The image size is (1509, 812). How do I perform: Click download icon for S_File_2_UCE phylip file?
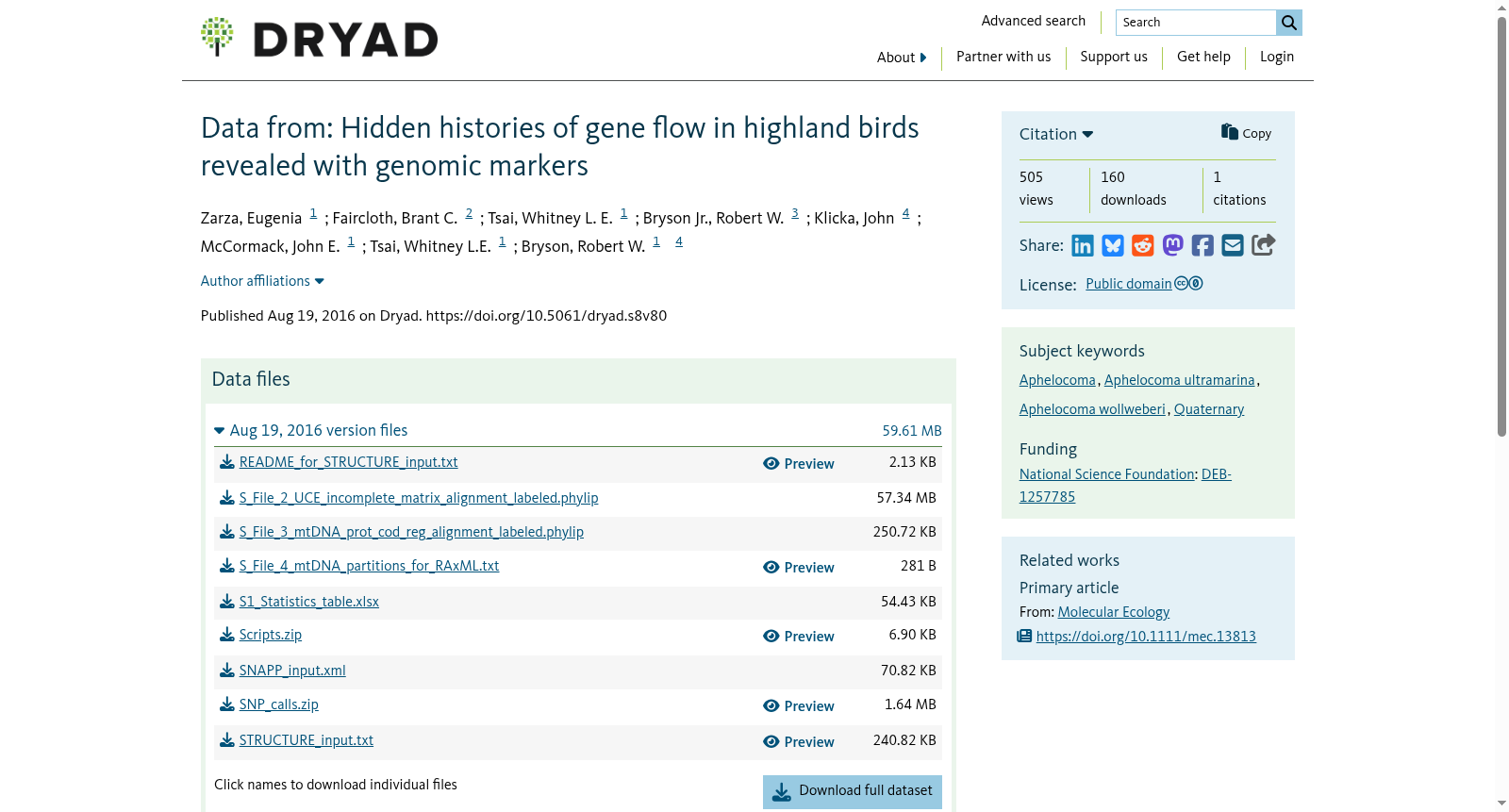pos(227,498)
